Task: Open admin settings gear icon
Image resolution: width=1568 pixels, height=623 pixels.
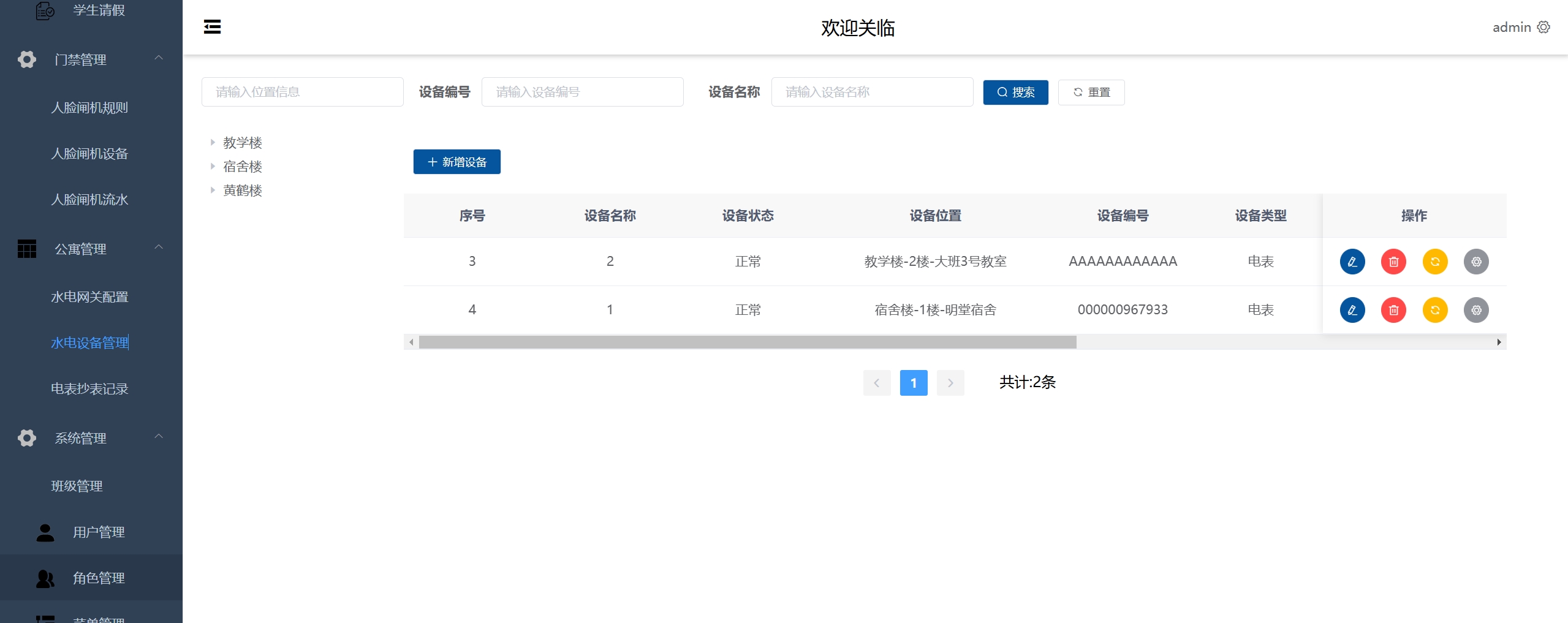Action: (1543, 27)
